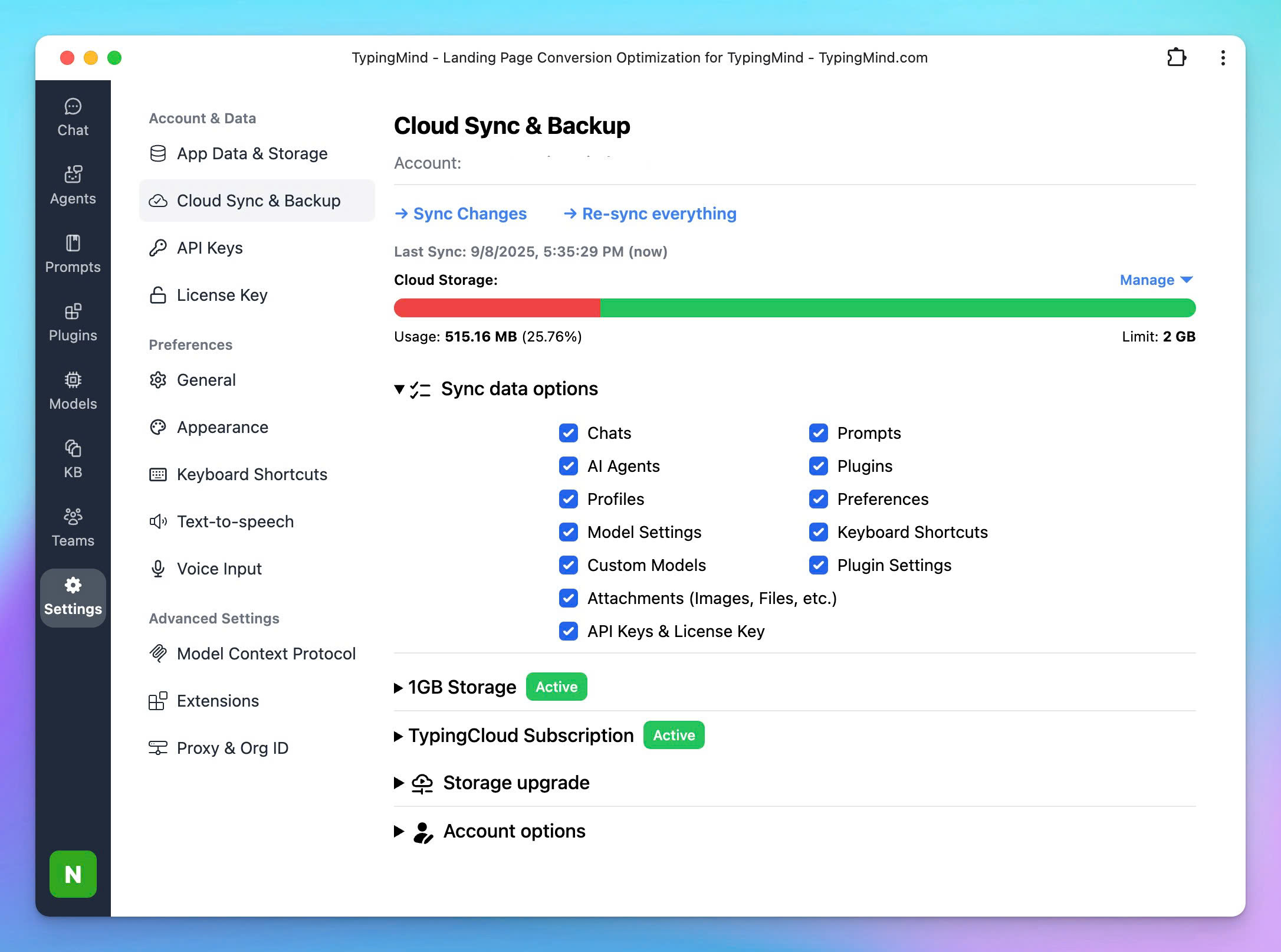Viewport: 1281px width, 952px height.
Task: Click the Plugins sidebar icon
Action: [73, 322]
